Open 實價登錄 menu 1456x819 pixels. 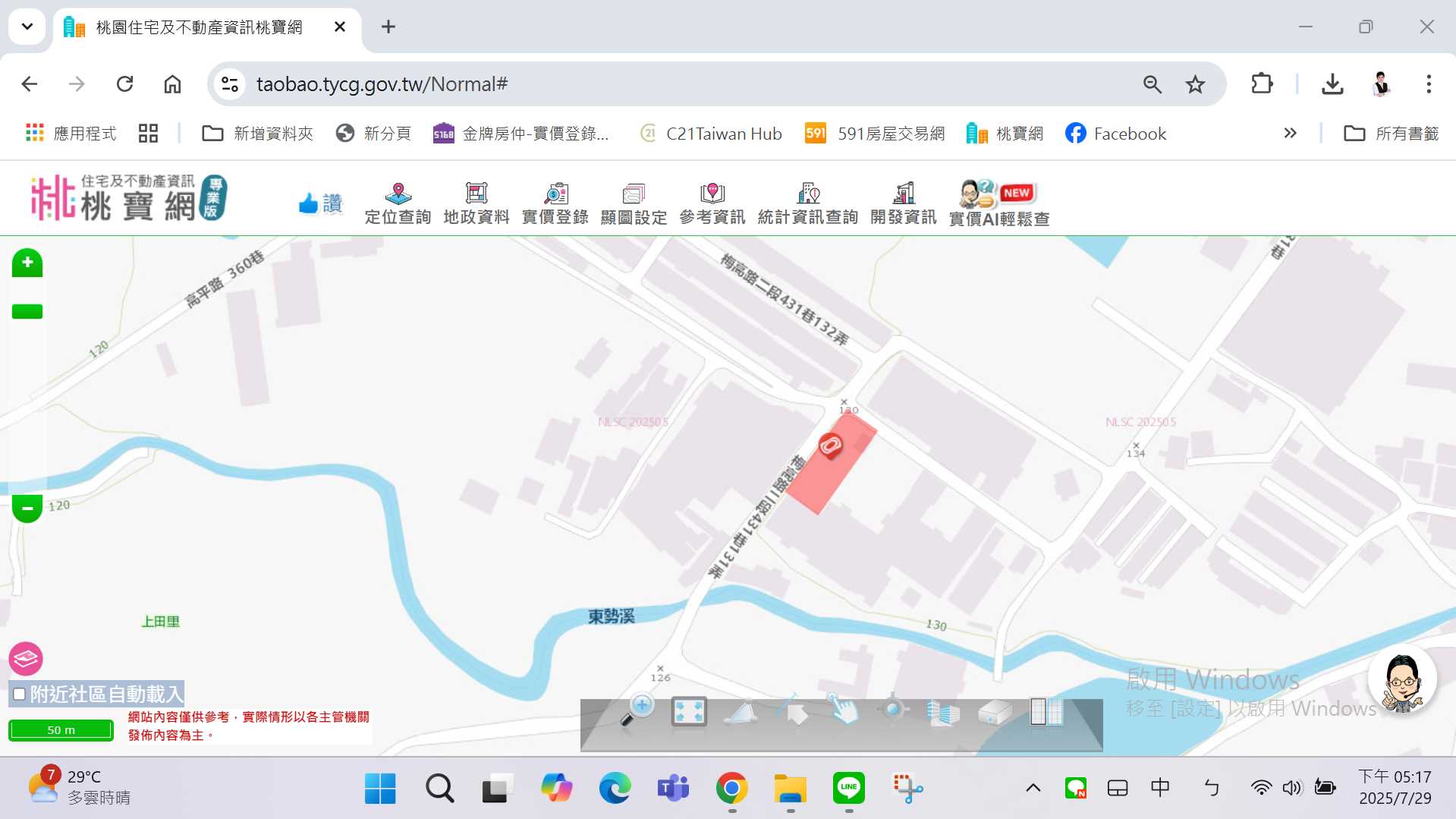coord(555,203)
